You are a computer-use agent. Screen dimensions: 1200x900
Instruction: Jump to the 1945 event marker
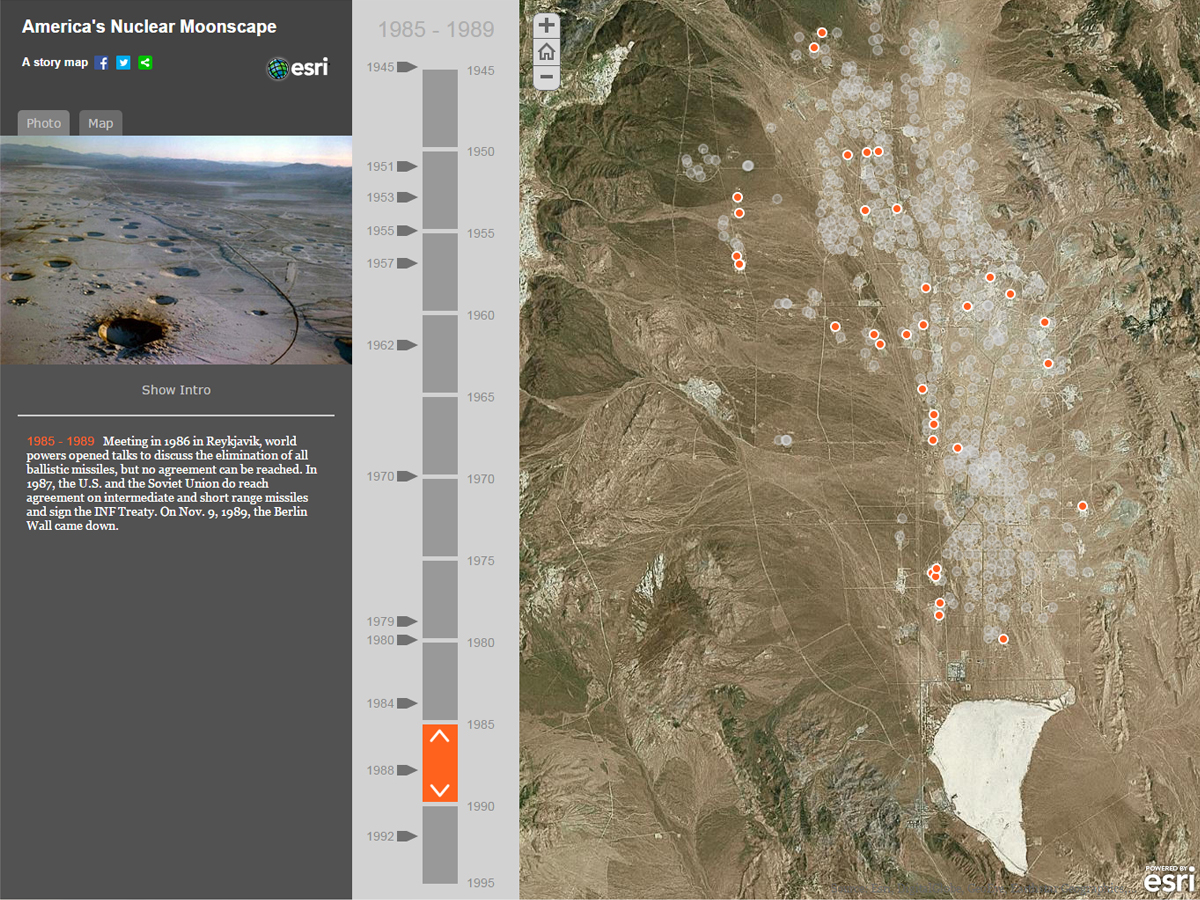click(406, 67)
